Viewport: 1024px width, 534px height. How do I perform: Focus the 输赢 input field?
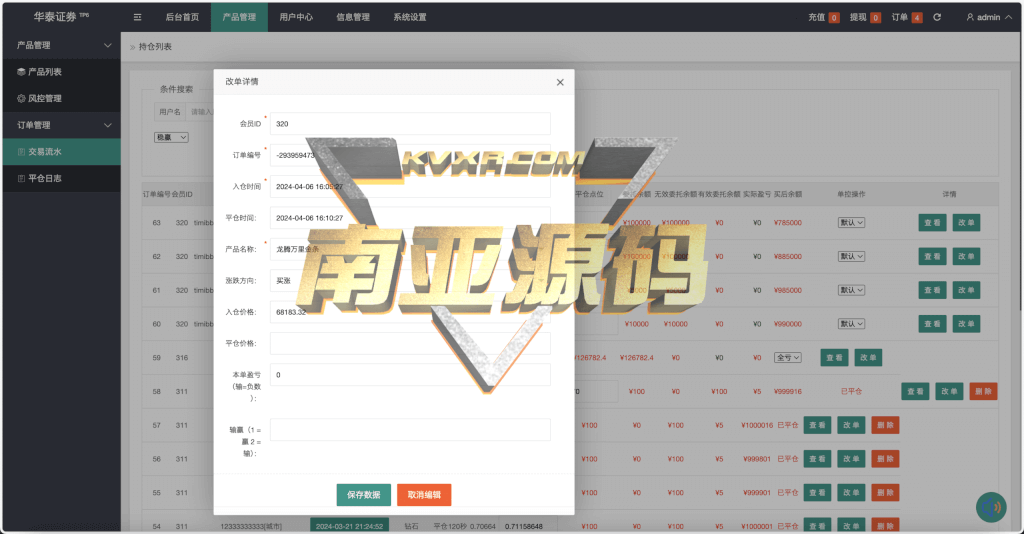click(410, 430)
